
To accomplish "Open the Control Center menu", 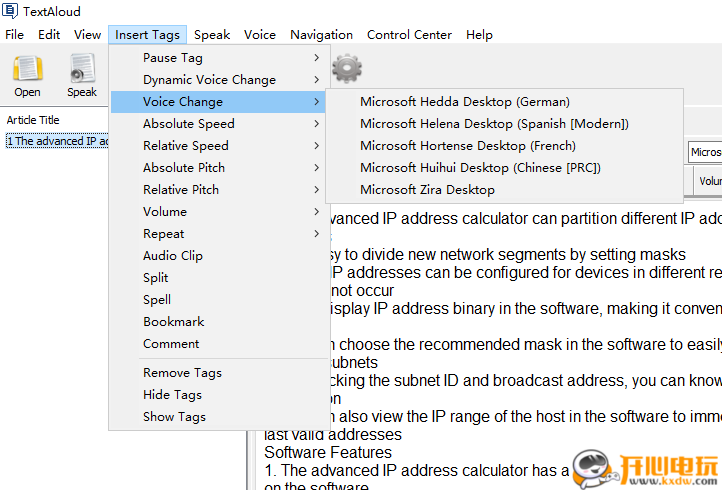I will 409,34.
